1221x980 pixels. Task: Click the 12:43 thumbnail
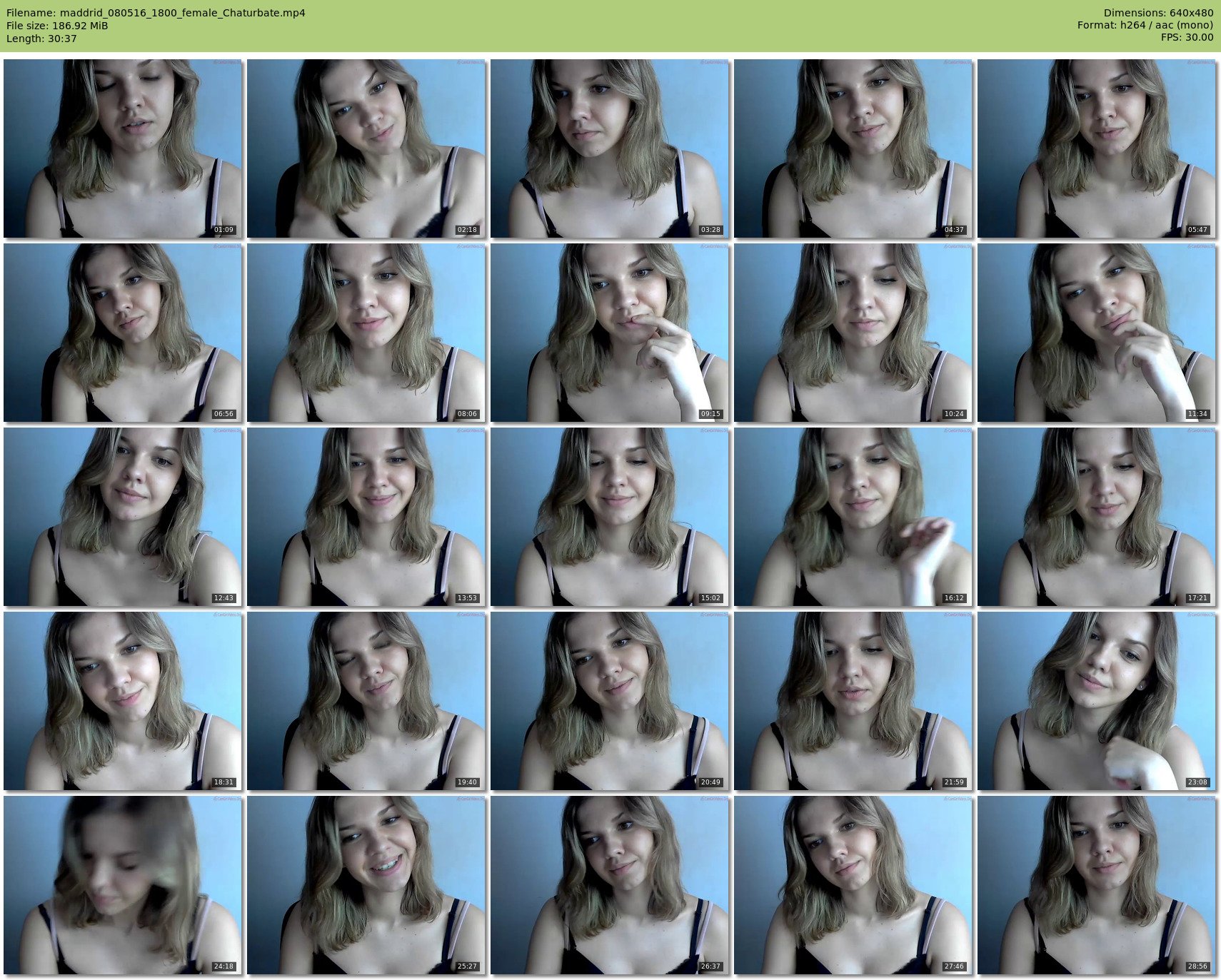coord(123,517)
